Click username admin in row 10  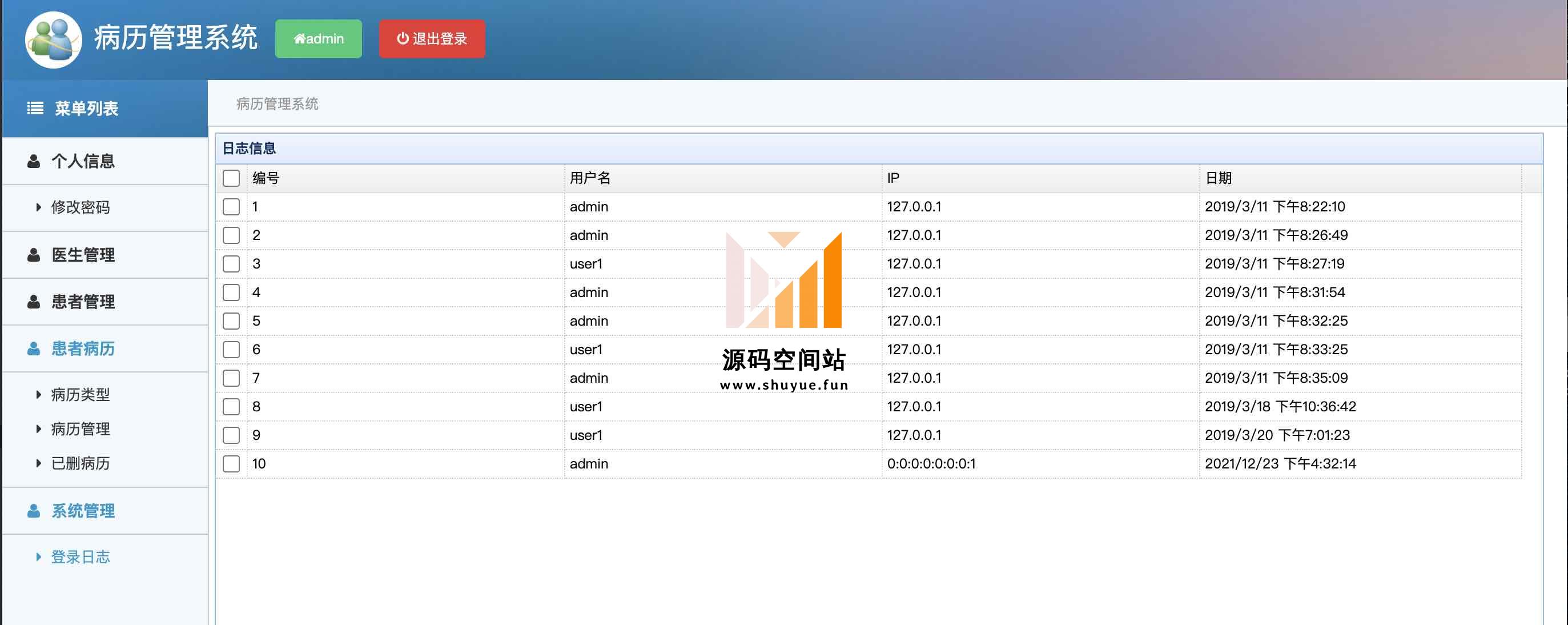pyautogui.click(x=589, y=464)
